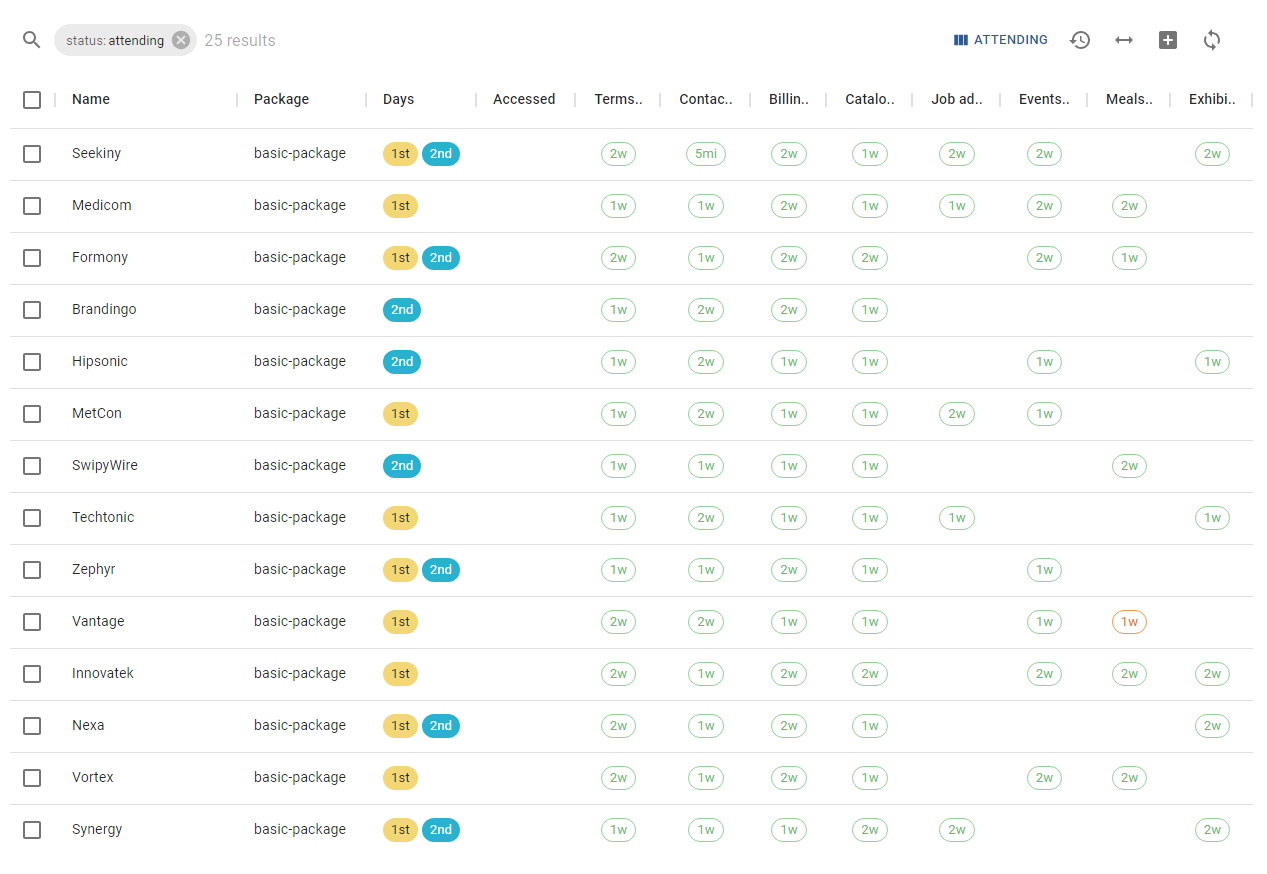
Task: Open the SwipyWire company name
Action: (105, 465)
